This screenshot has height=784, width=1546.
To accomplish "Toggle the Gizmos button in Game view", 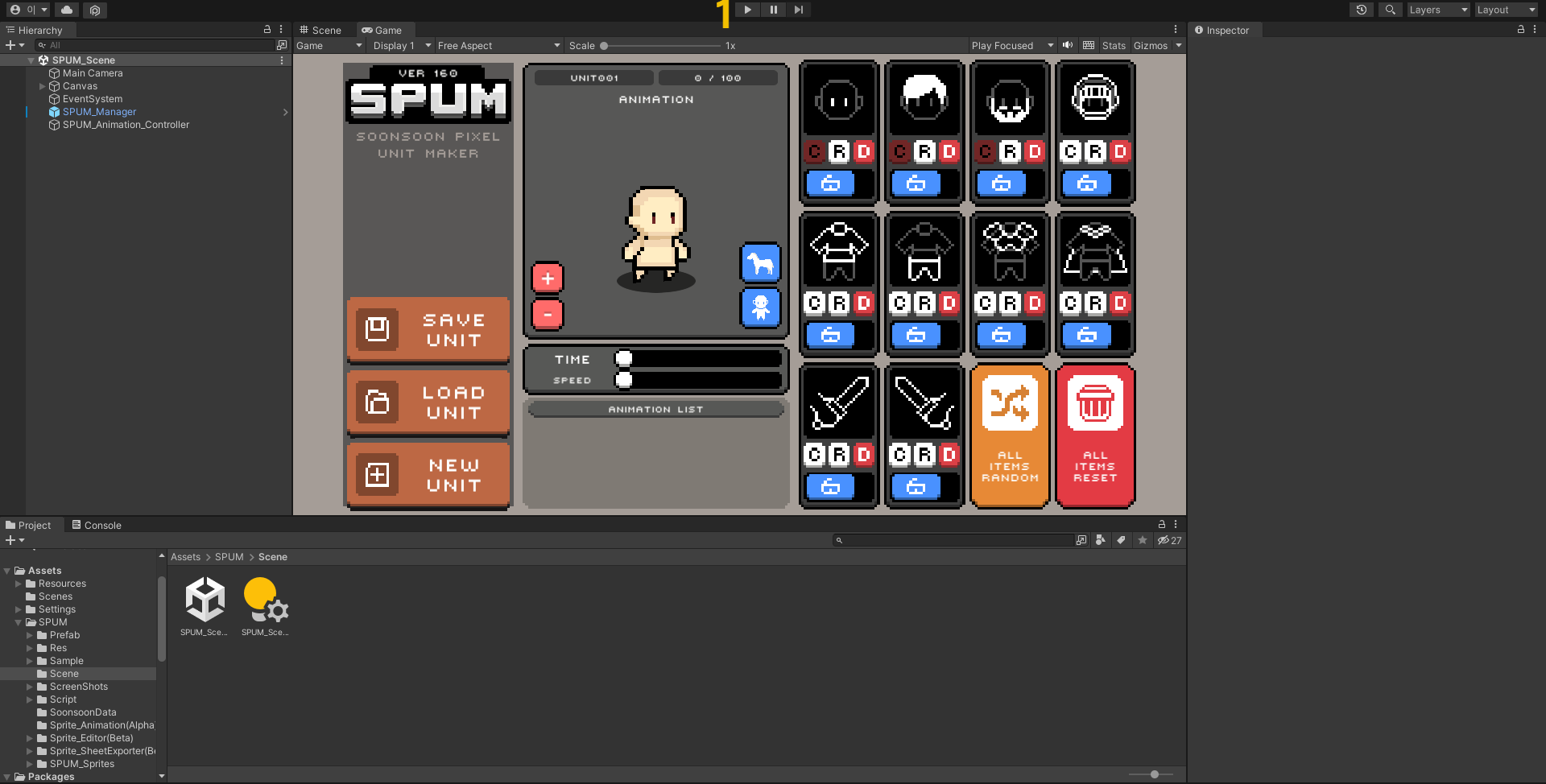I will click(x=1151, y=46).
